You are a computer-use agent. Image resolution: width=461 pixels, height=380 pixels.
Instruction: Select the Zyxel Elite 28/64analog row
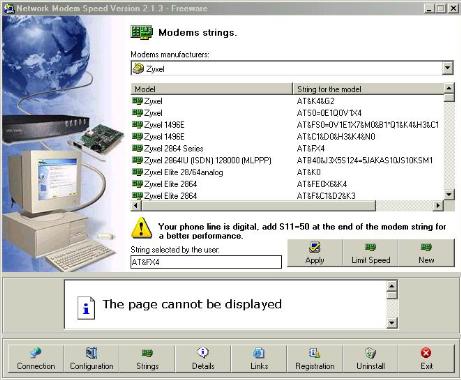click(288, 172)
